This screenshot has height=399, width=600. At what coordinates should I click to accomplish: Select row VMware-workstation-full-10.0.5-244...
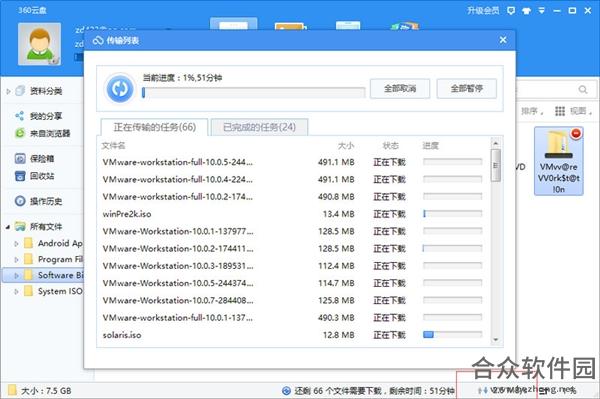click(x=293, y=162)
